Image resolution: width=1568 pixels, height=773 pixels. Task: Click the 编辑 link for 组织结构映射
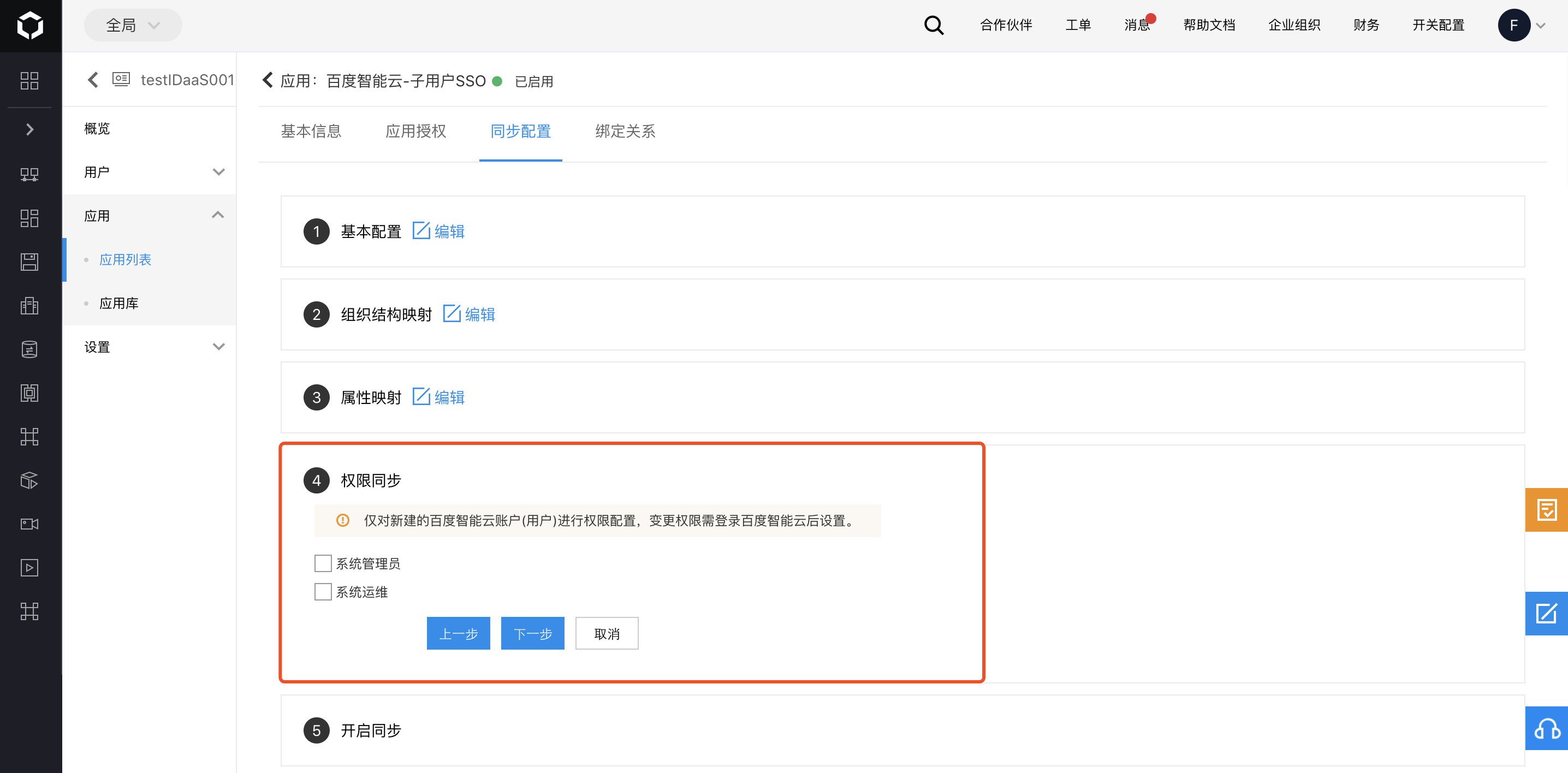[x=480, y=314]
